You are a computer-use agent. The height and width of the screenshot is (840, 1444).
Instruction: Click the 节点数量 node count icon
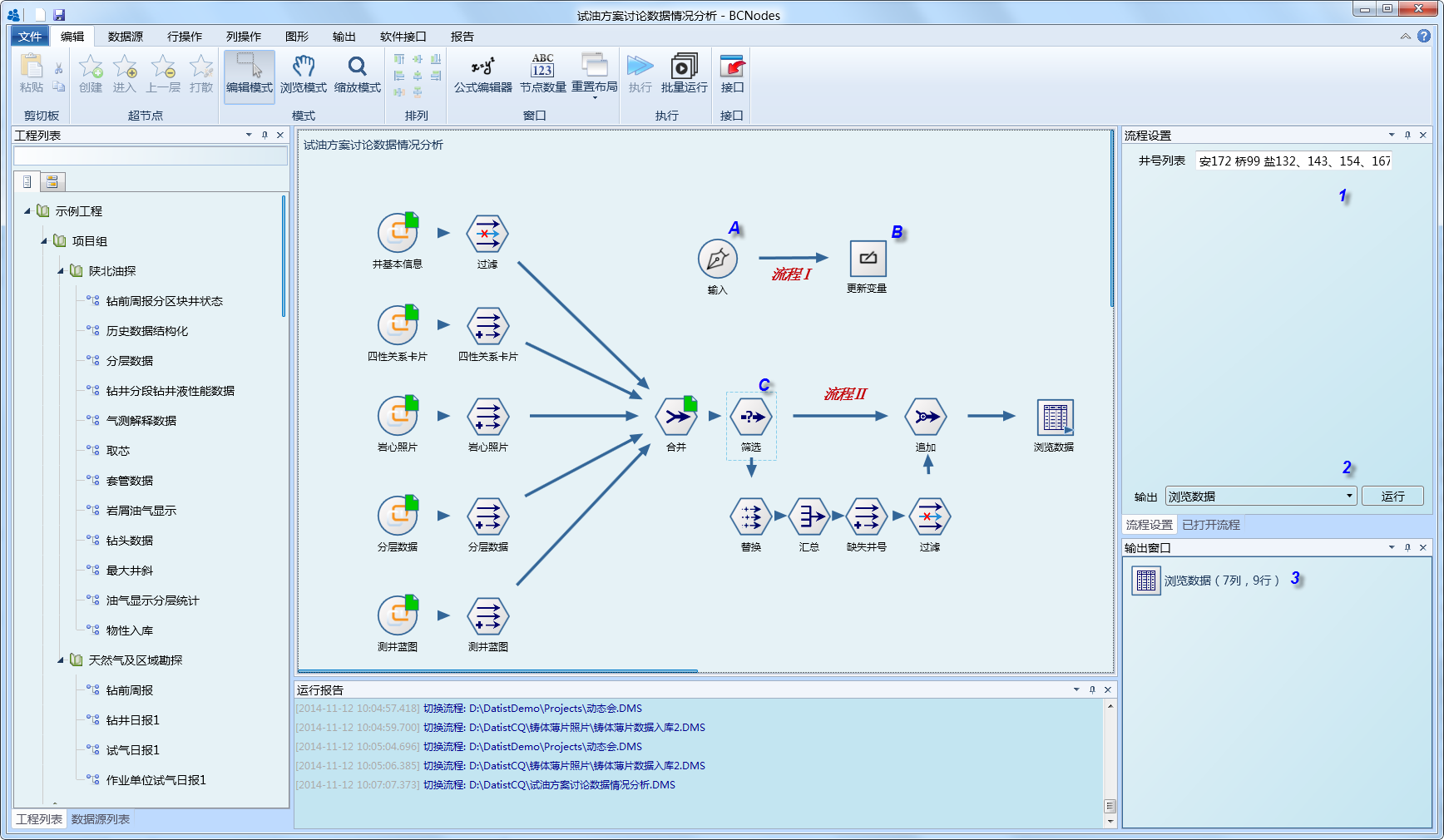click(x=543, y=73)
